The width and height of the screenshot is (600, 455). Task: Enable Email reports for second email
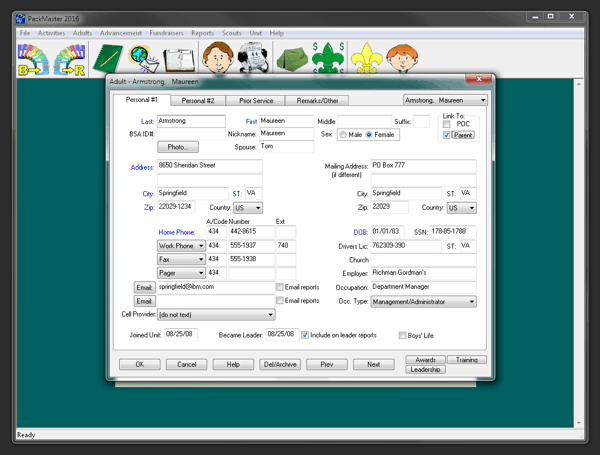click(x=280, y=300)
